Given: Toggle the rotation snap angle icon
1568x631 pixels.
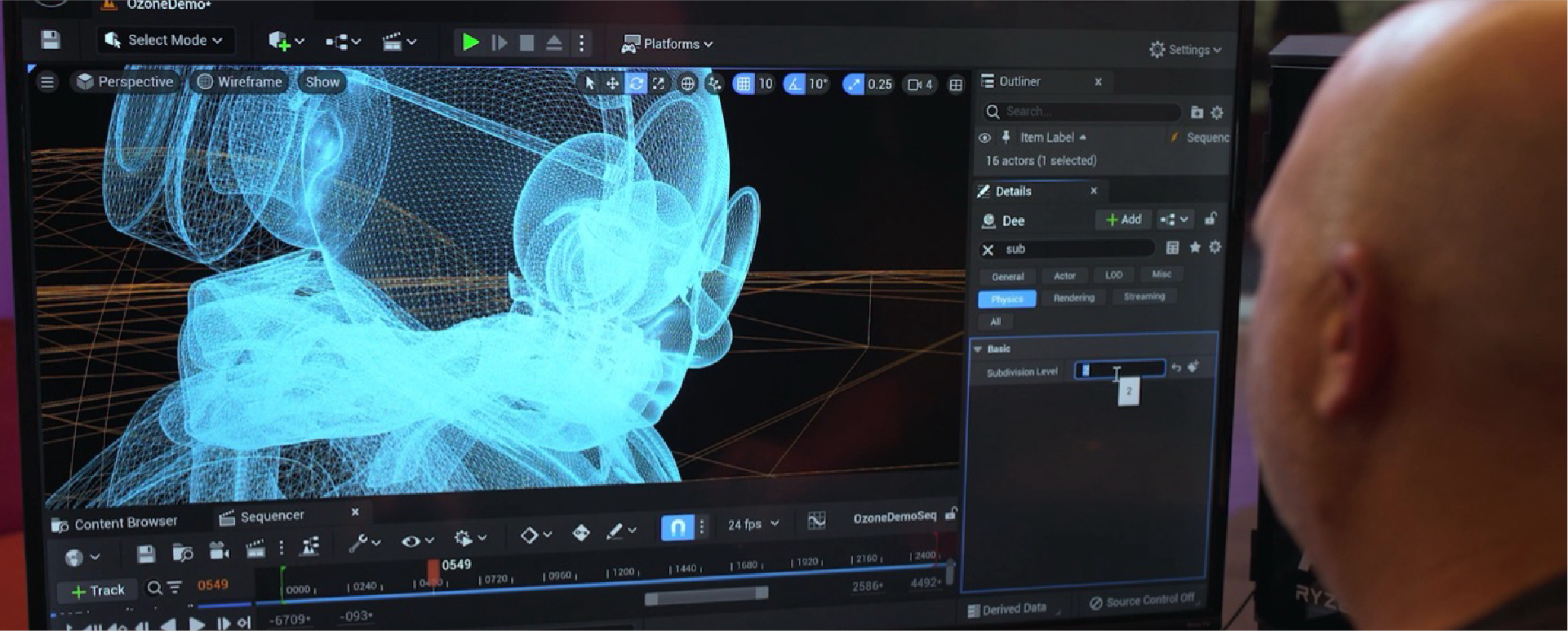Looking at the screenshot, I should (x=794, y=83).
